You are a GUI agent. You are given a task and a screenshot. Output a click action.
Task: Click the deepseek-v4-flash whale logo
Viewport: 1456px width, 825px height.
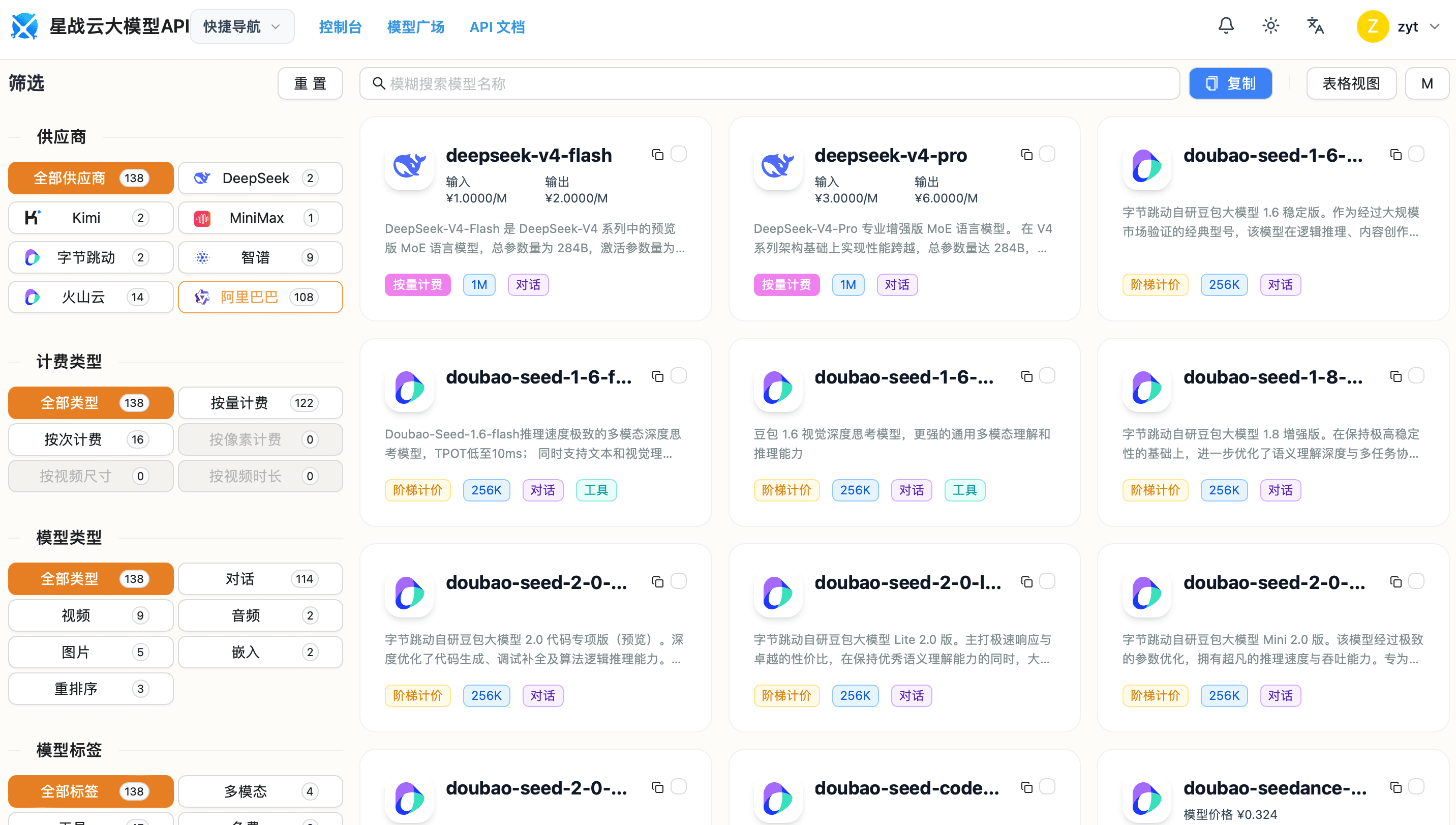[x=409, y=165]
